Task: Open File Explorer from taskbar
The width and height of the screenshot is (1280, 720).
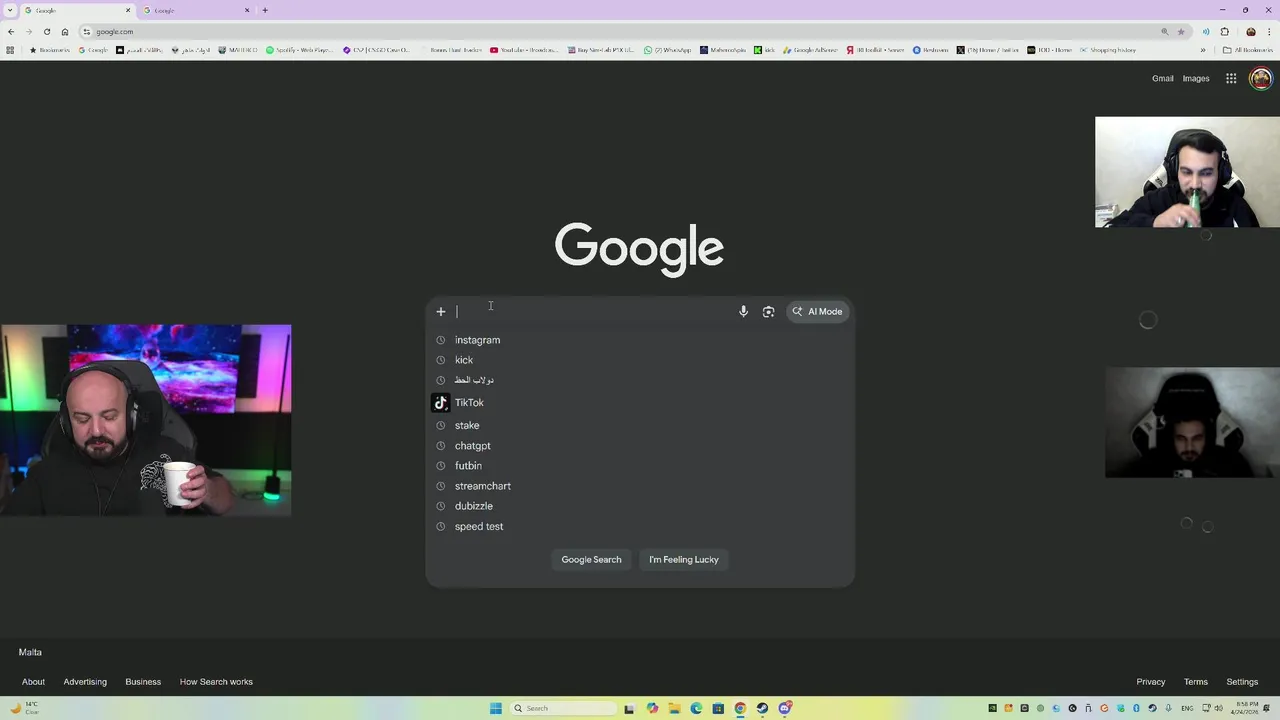Action: click(674, 708)
